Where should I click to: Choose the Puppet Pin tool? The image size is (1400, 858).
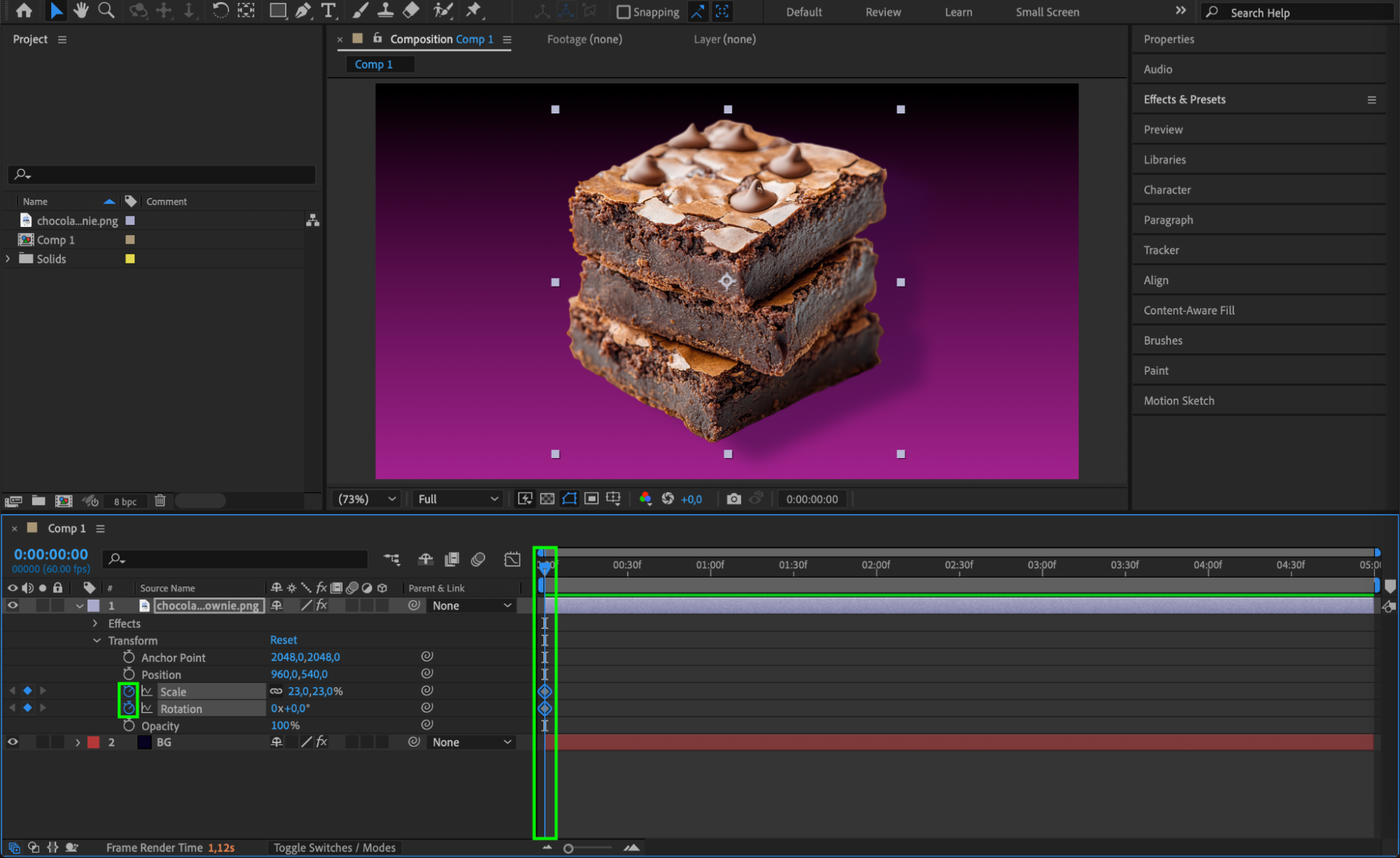pyautogui.click(x=474, y=11)
